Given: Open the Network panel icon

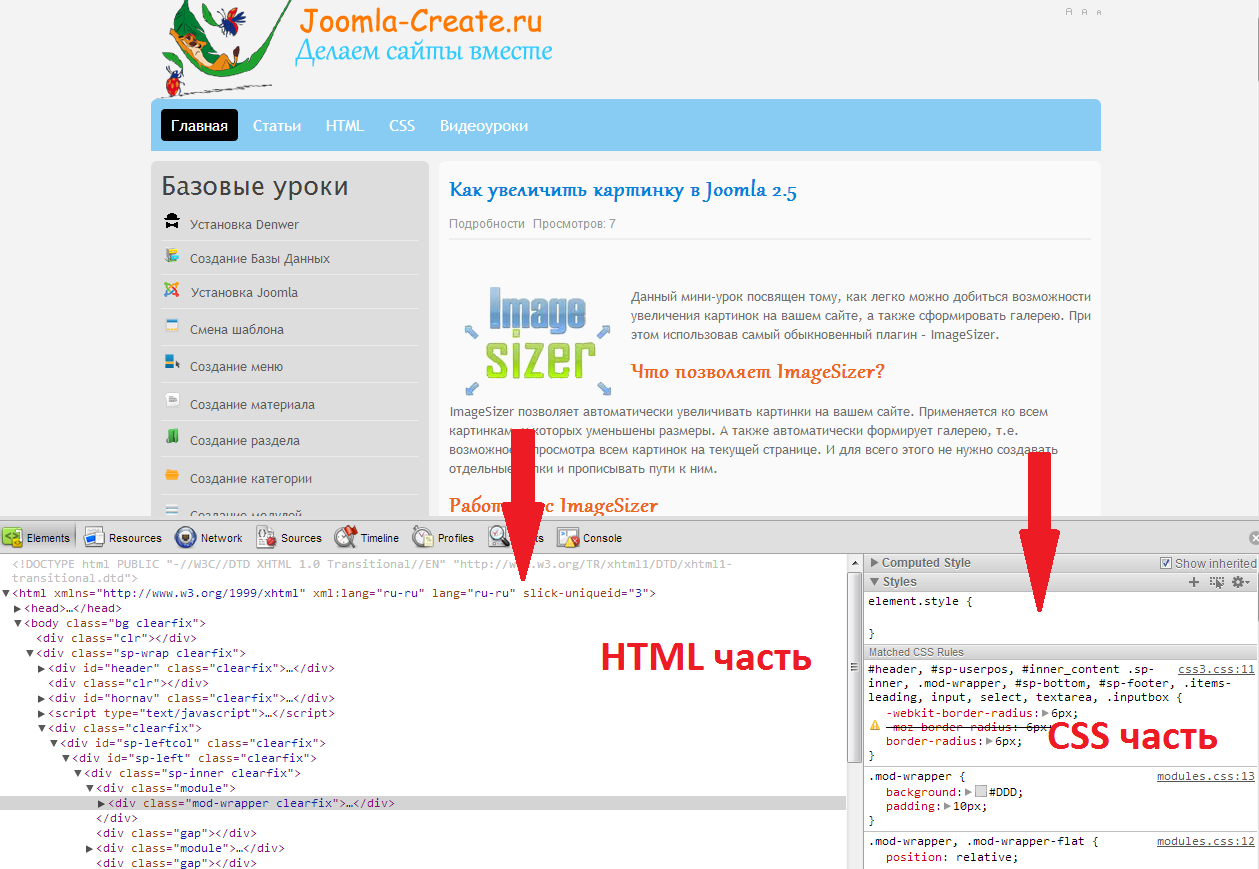Looking at the screenshot, I should [186, 537].
